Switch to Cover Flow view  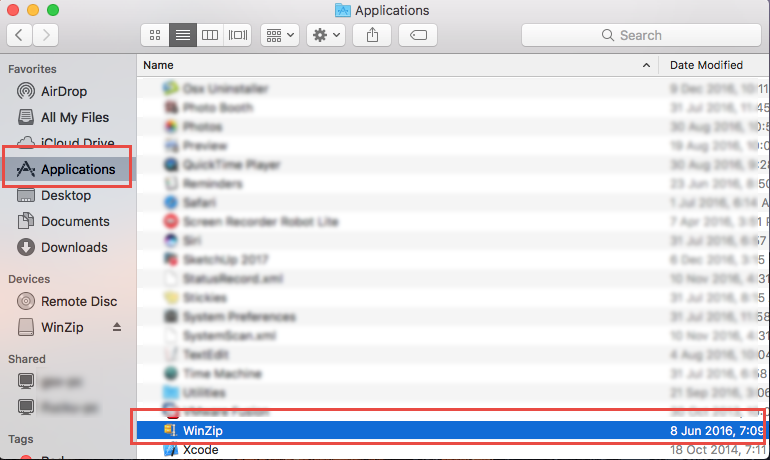click(238, 35)
